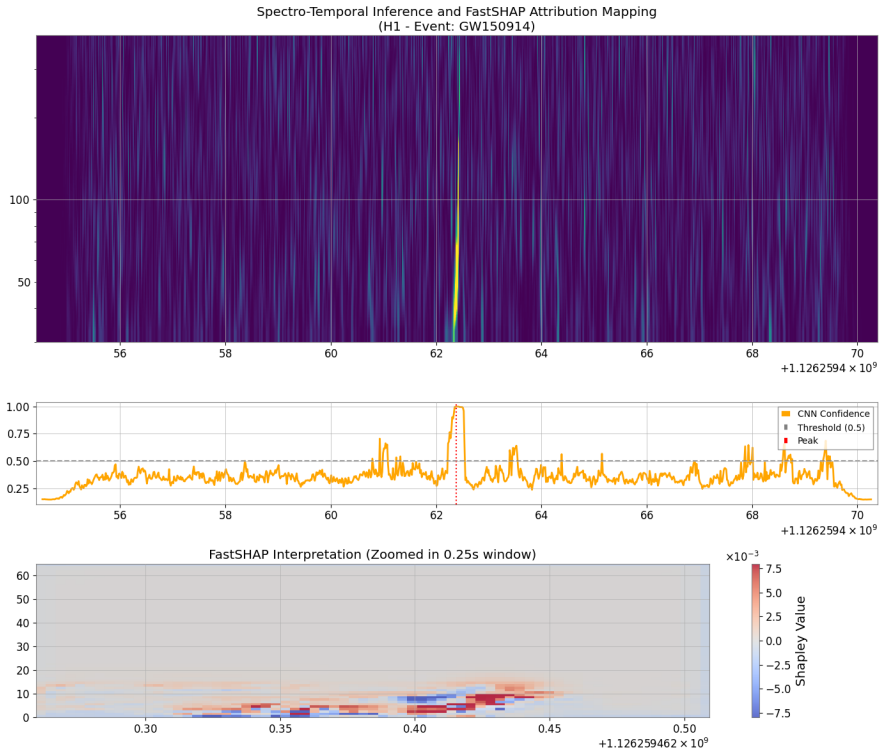
Task: Click the 7.5 tick on colorbar
Action: [774, 569]
